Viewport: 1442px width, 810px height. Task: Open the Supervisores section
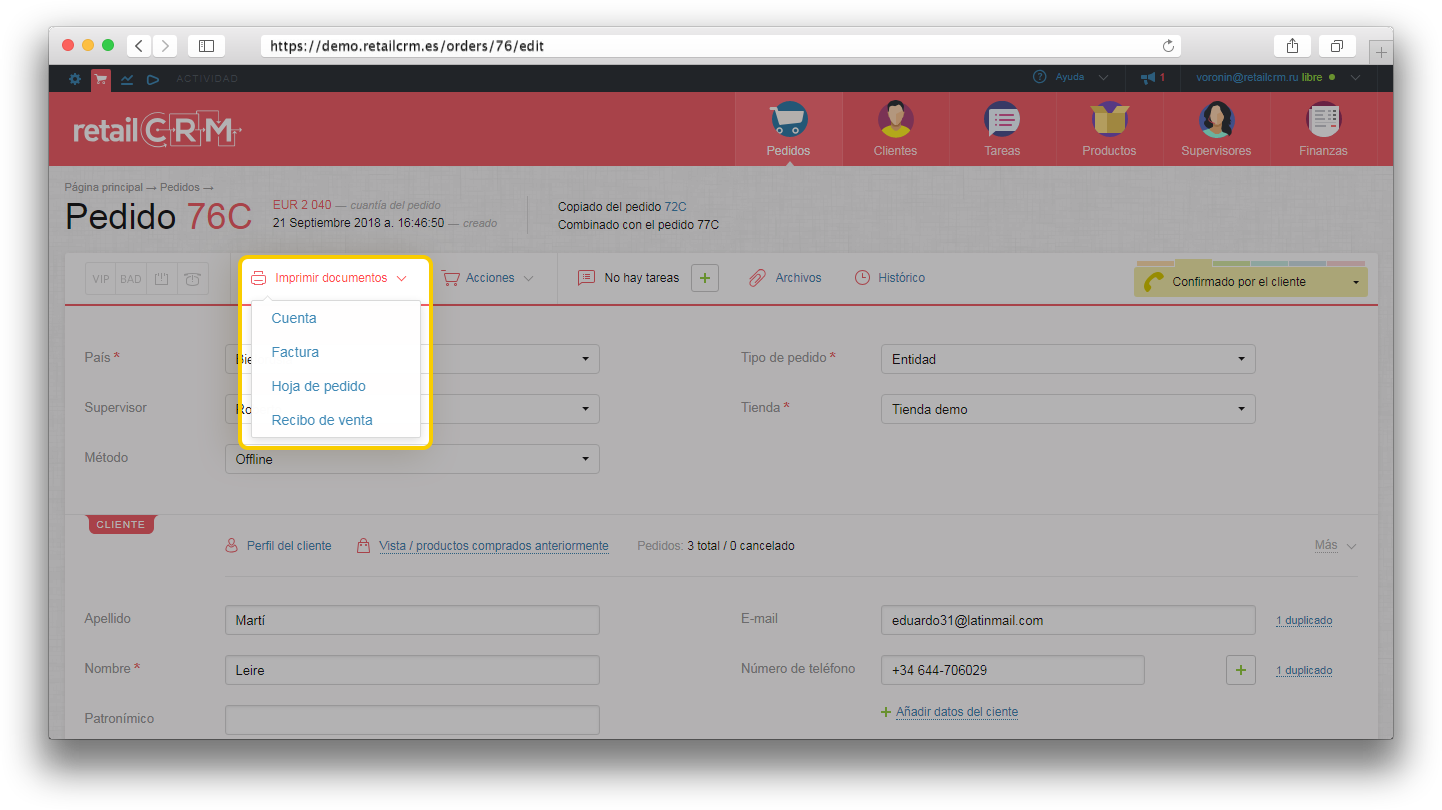(1216, 129)
